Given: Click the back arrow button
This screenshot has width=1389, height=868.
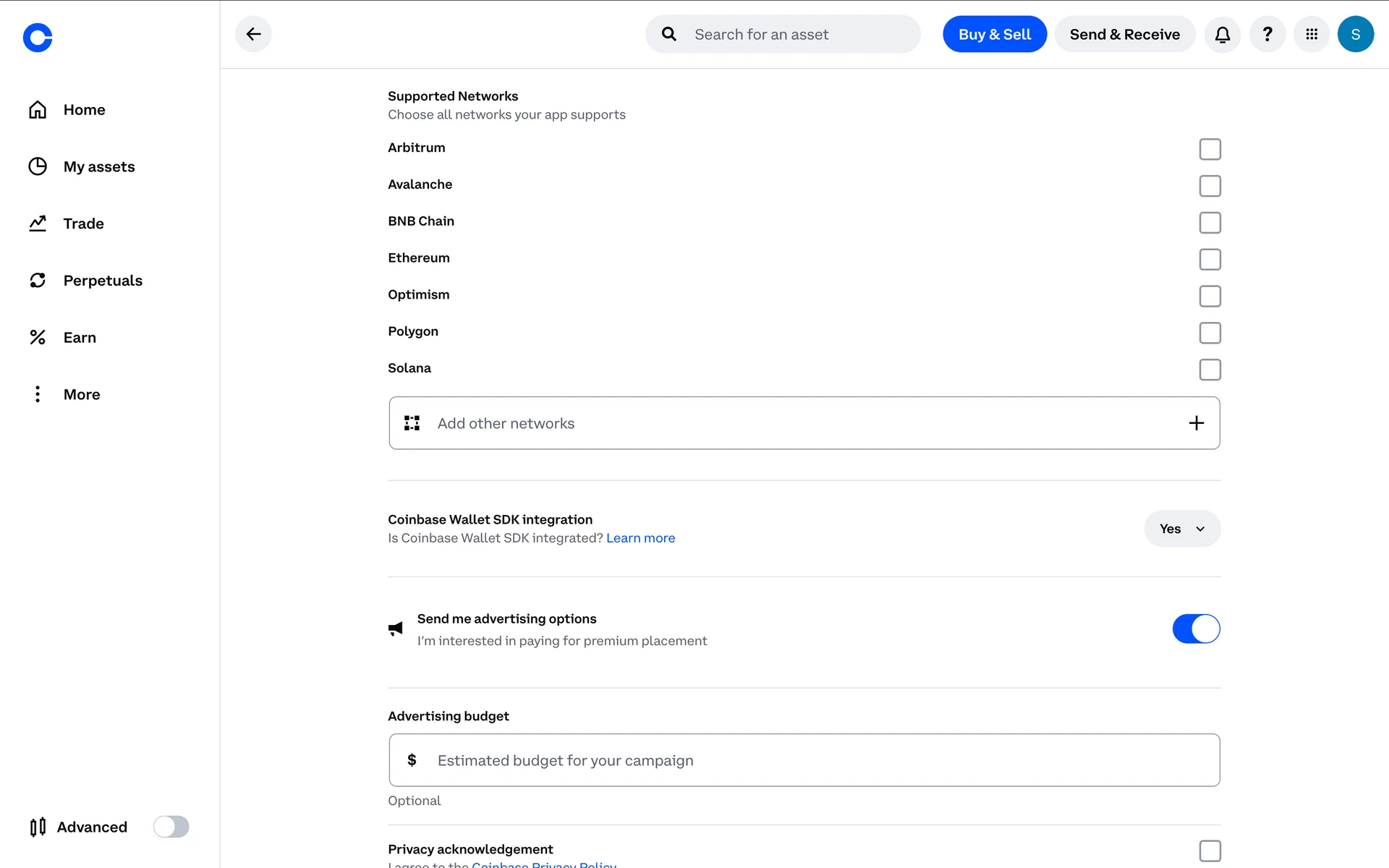Looking at the screenshot, I should pyautogui.click(x=253, y=34).
